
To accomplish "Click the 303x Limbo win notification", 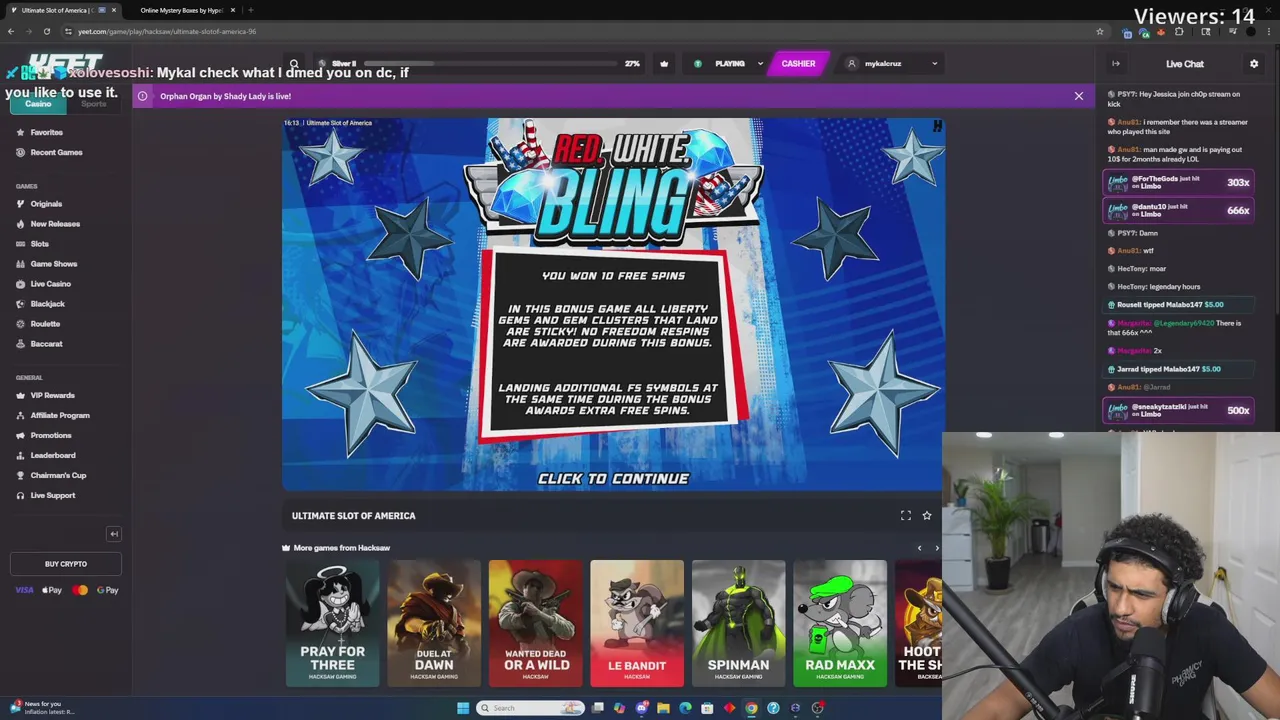I will [1179, 183].
